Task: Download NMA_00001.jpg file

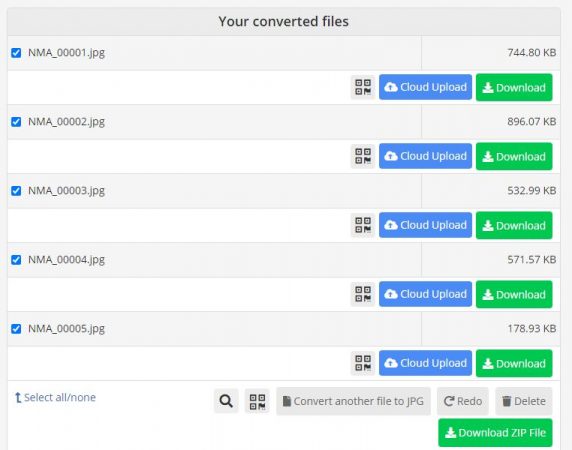Action: click(514, 88)
